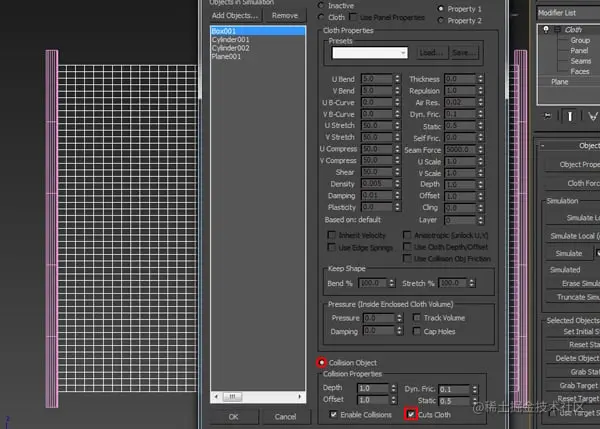Click the Cancel button
This screenshot has width=600, height=429.
click(x=285, y=417)
